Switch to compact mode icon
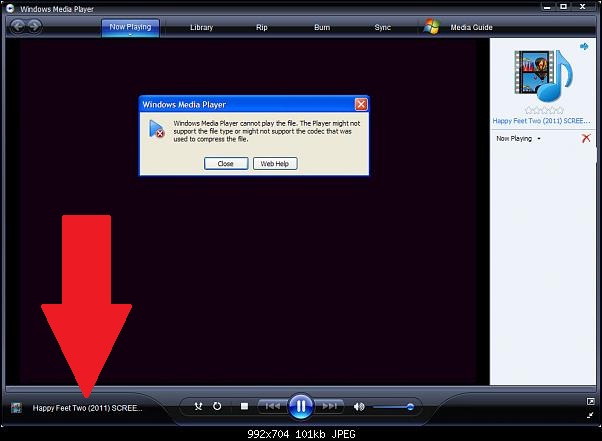 tap(590, 415)
